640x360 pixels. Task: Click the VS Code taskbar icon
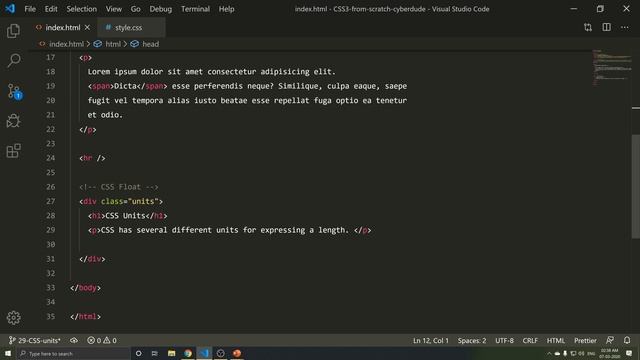coord(204,353)
